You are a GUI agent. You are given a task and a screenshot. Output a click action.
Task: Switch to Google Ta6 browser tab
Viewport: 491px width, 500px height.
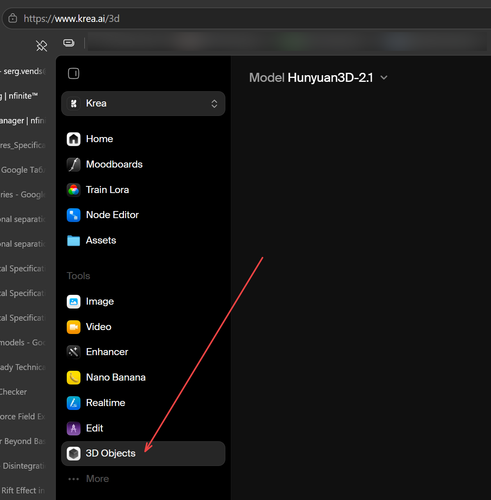23,170
